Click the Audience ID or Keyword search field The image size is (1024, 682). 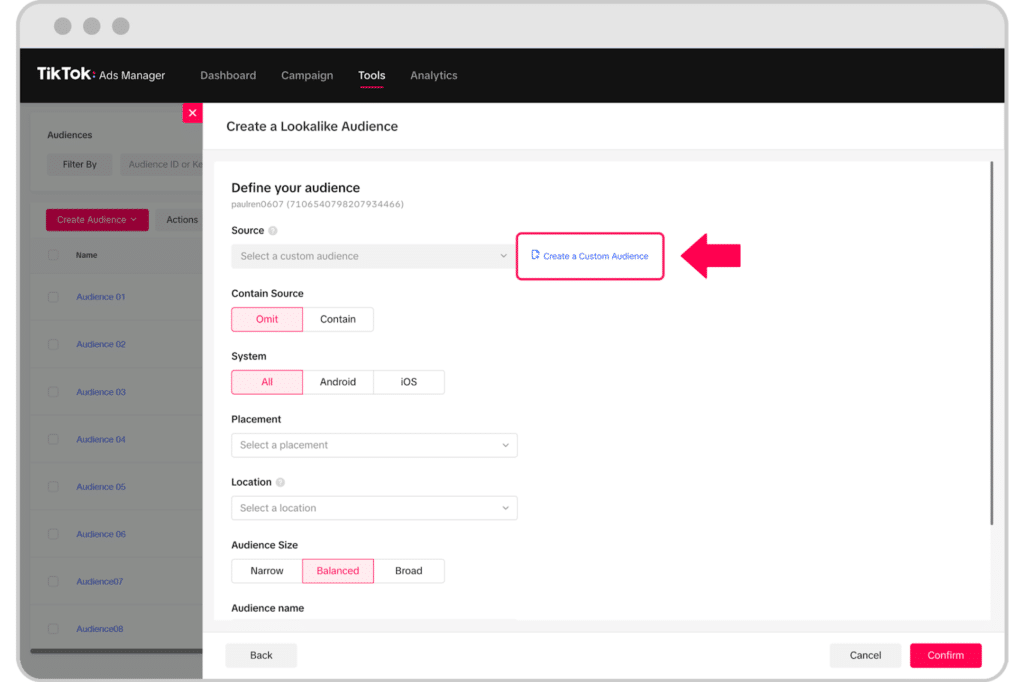click(165, 164)
